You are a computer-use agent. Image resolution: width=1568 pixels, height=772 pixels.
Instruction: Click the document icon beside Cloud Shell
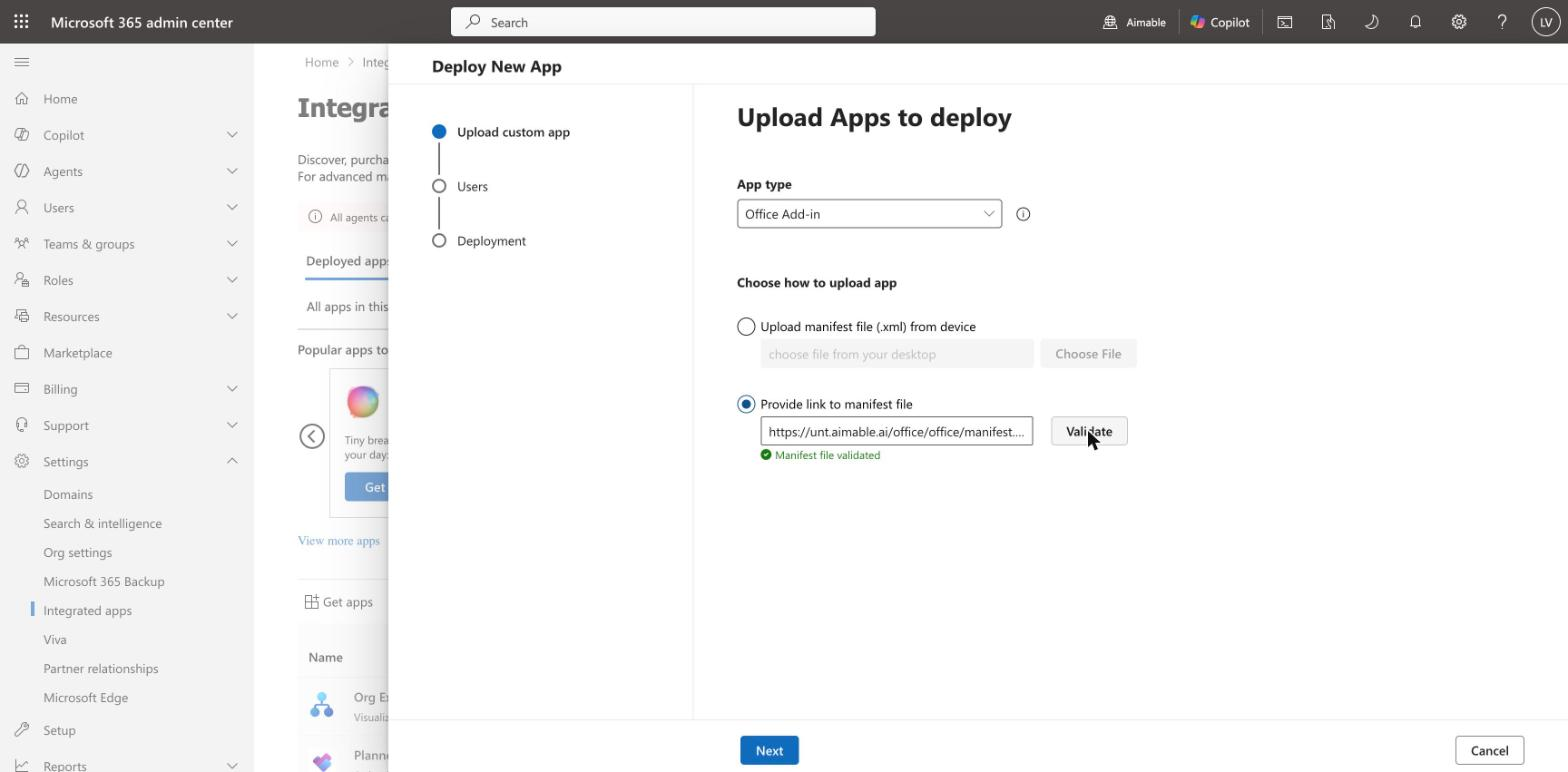tap(1328, 22)
